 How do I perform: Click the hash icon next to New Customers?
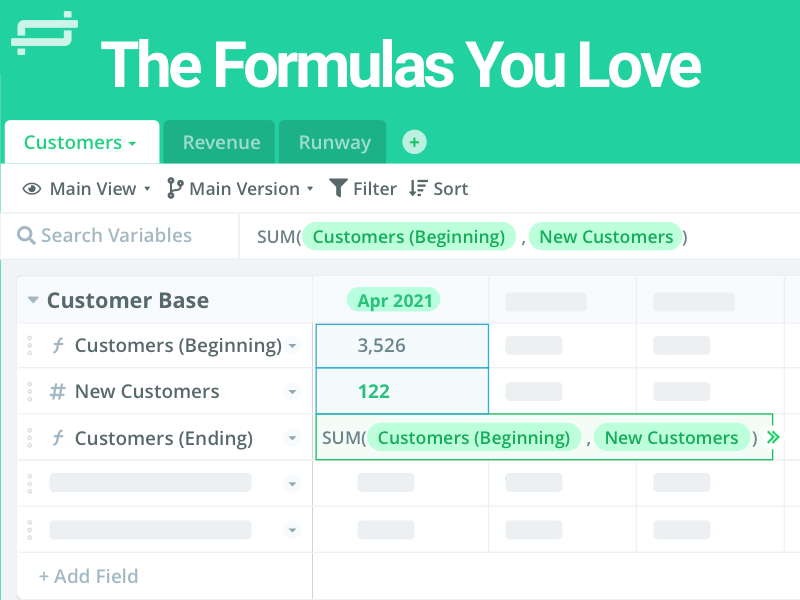(57, 392)
